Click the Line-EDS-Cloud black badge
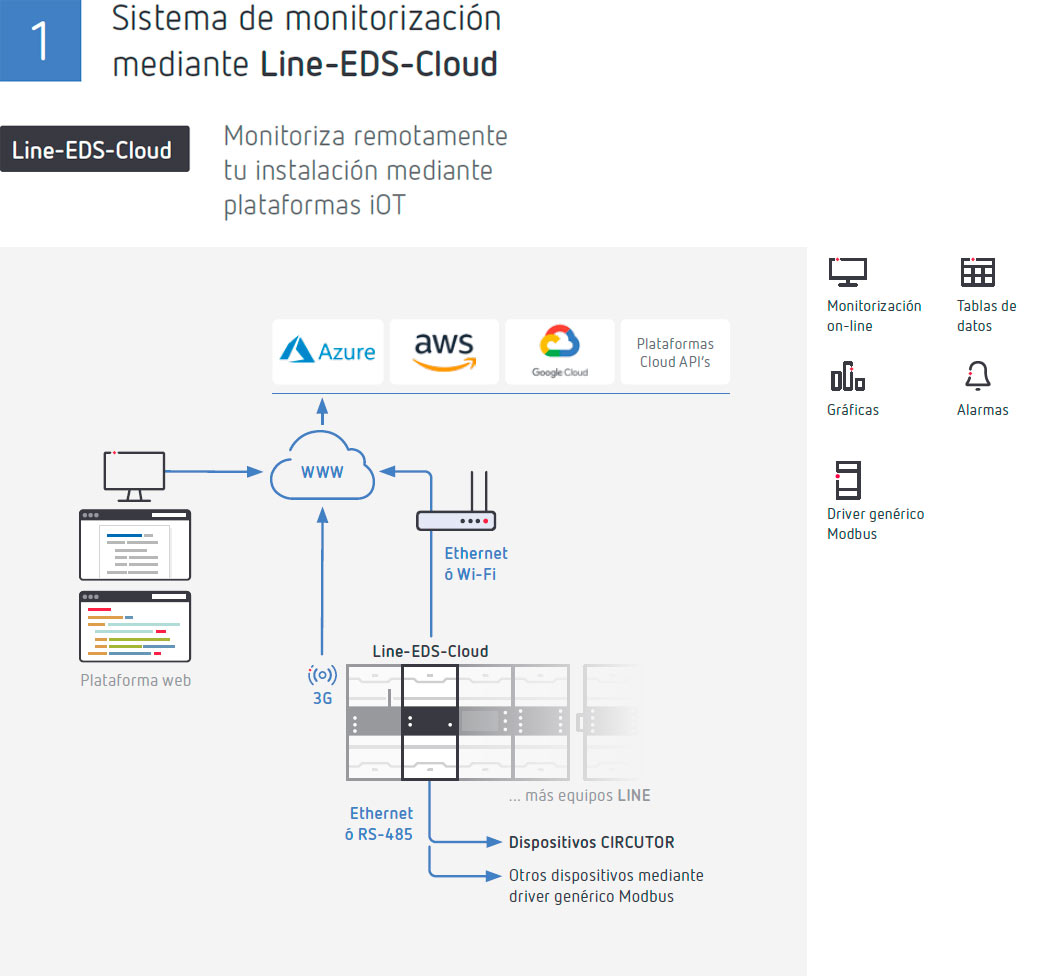 95,148
